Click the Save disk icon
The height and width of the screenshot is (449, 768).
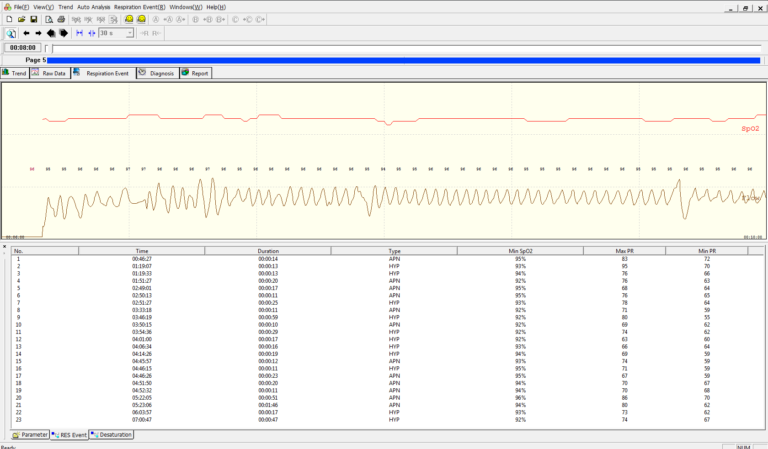[x=33, y=19]
